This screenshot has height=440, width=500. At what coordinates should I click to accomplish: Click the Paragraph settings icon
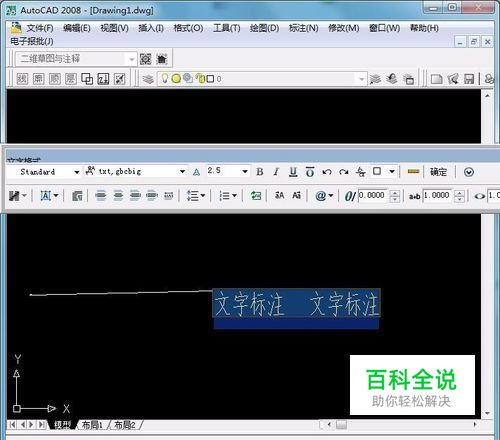[77, 196]
